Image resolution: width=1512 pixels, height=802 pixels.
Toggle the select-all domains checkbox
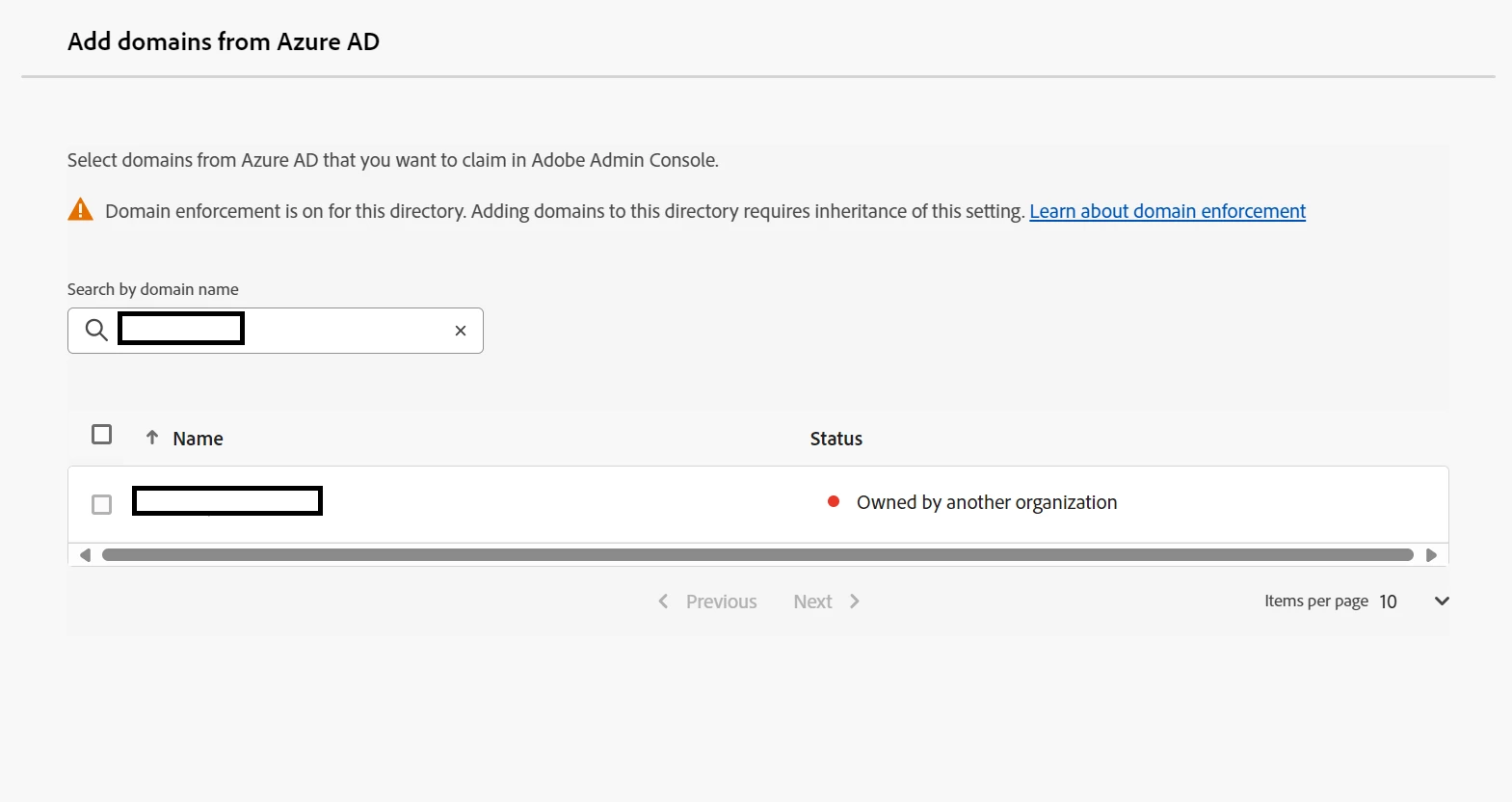click(101, 435)
